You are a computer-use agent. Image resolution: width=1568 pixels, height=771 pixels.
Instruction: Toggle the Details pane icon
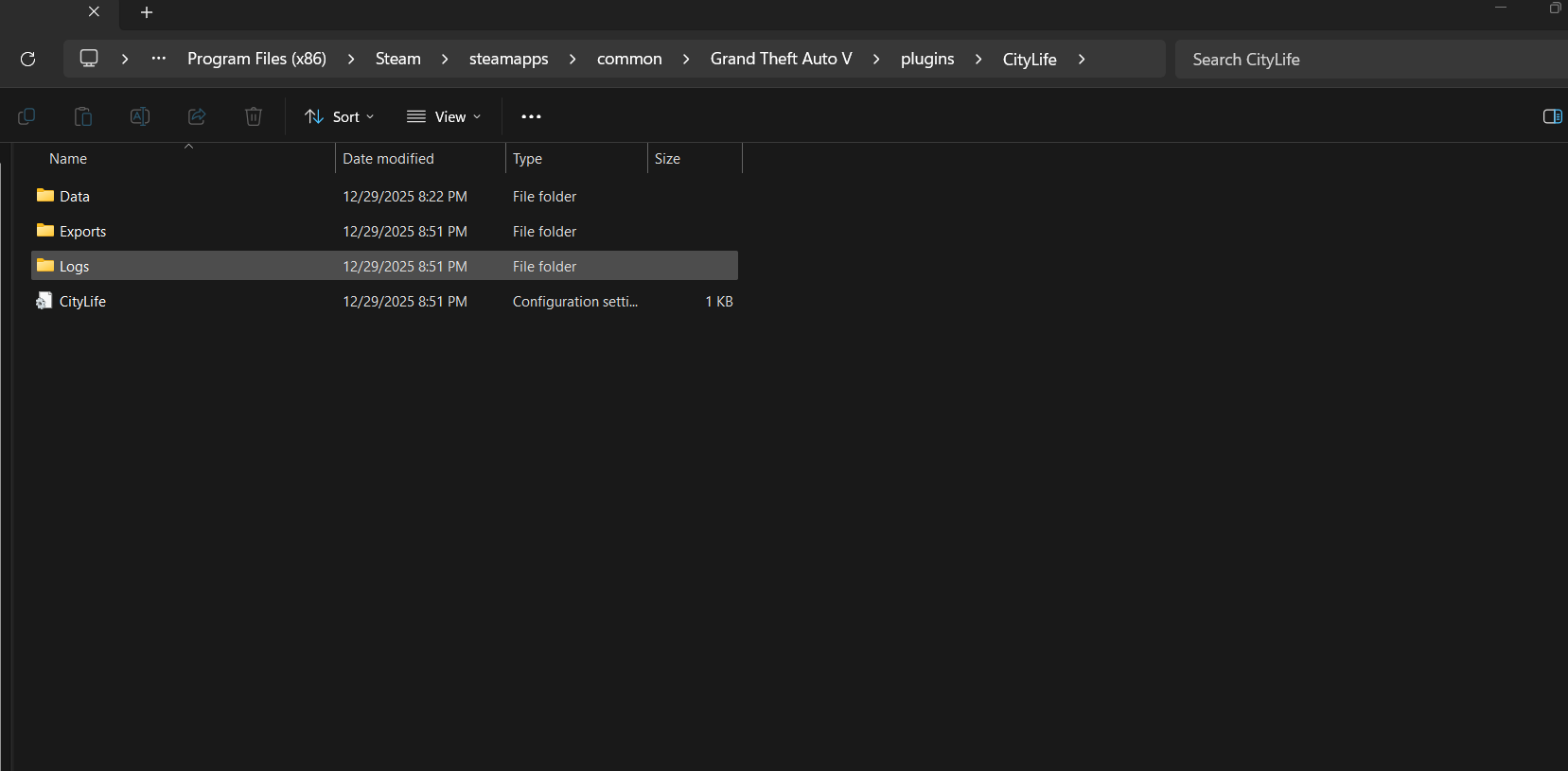(1552, 116)
